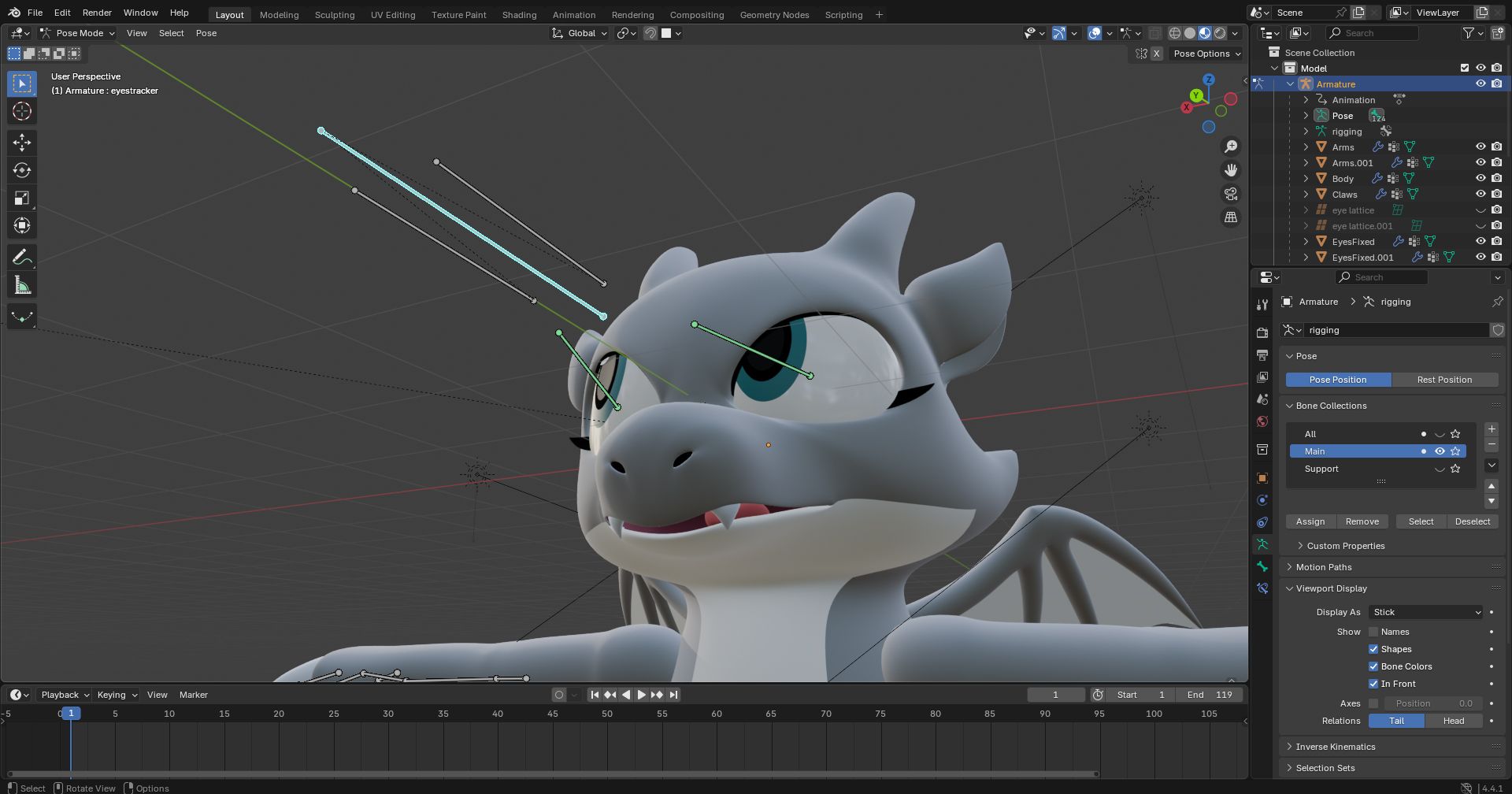Open the File menu
Image resolution: width=1512 pixels, height=794 pixels.
click(x=35, y=13)
